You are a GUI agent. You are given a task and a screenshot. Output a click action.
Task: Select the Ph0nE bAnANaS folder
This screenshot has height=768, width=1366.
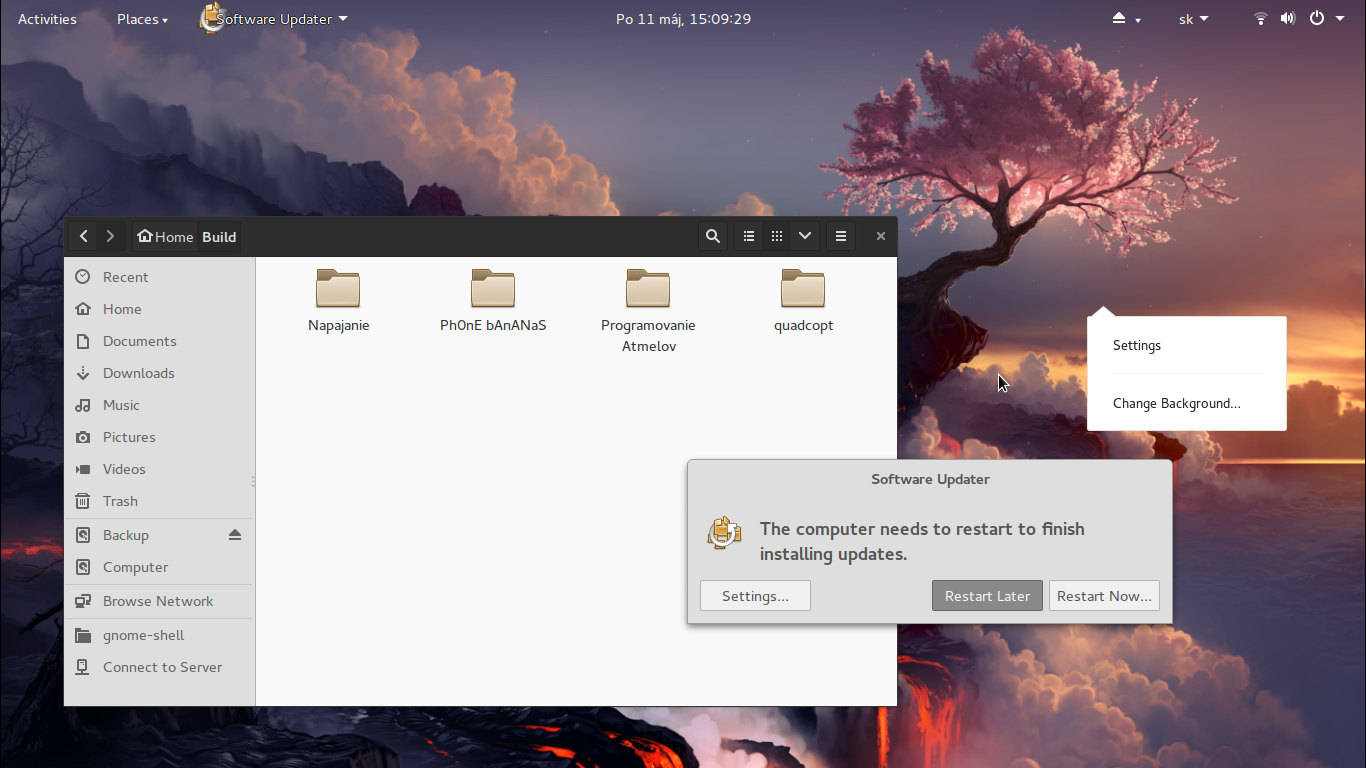click(x=493, y=300)
